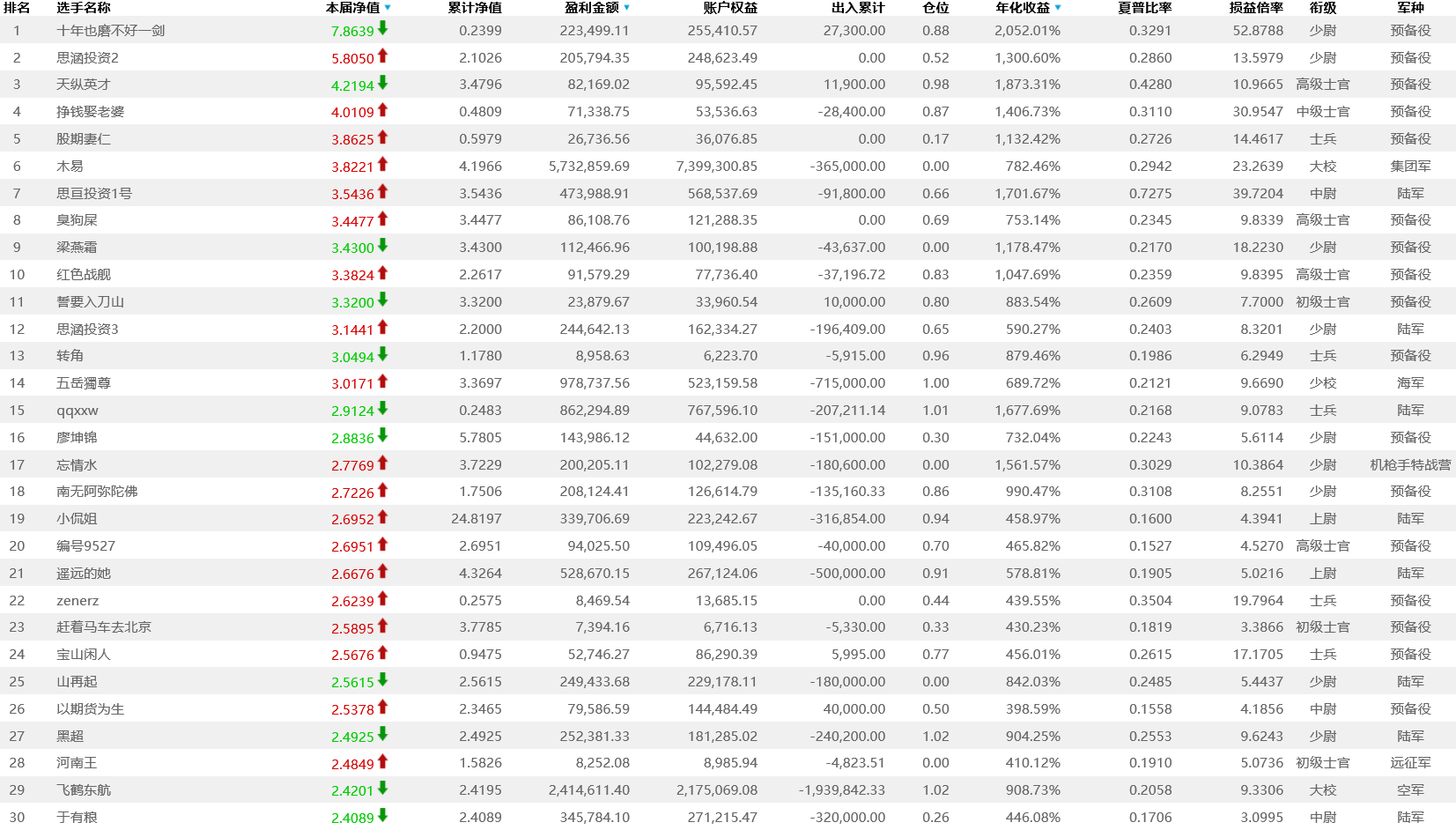Select troop type 海军

coord(1411,383)
